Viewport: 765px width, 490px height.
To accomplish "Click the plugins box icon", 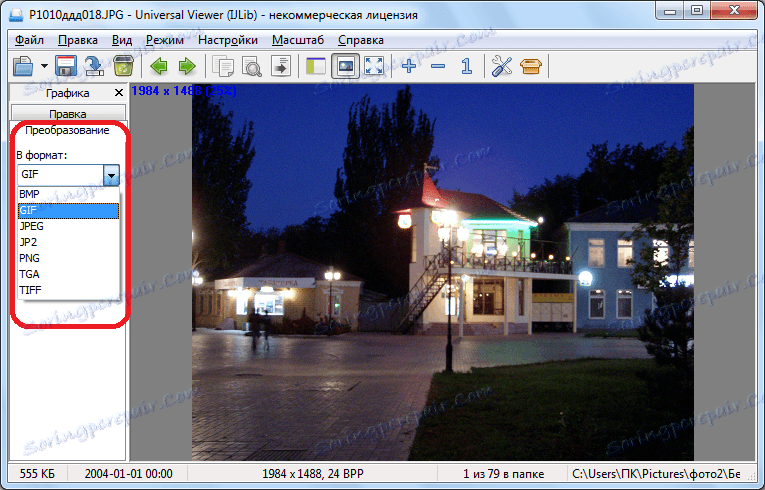I will coord(531,66).
